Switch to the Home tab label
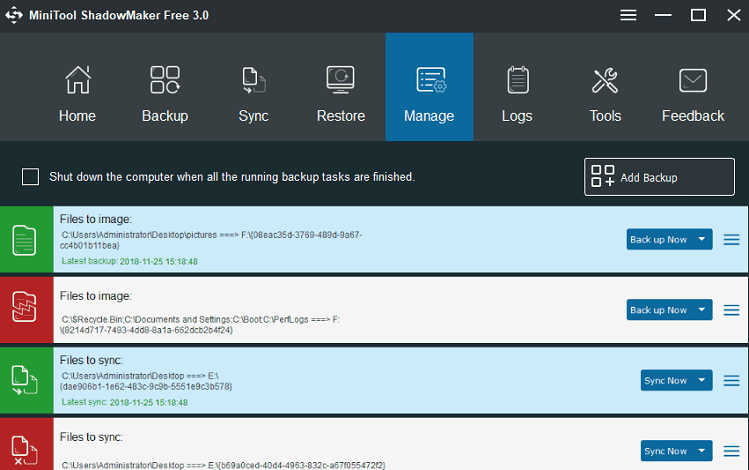The width and height of the screenshot is (749, 470). [x=77, y=116]
